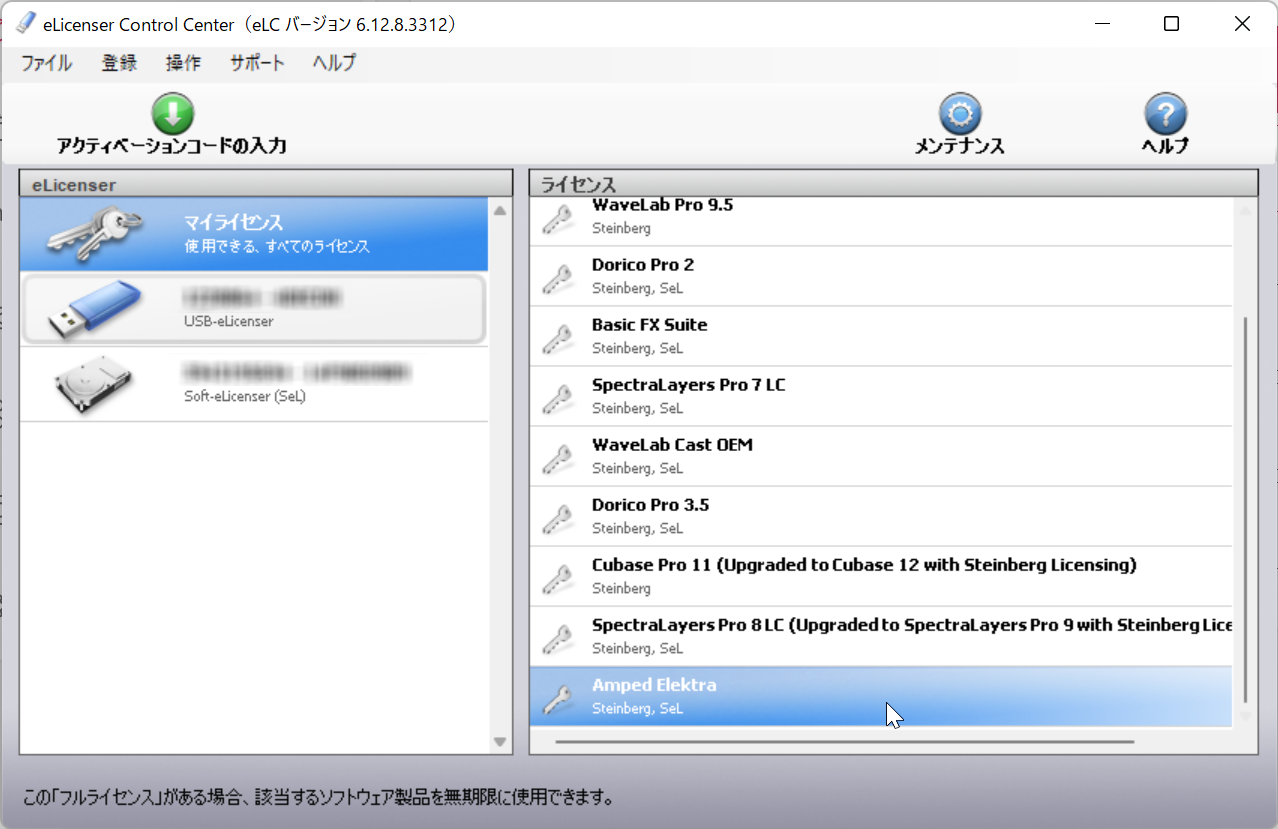Viewport: 1278px width, 829px height.
Task: Click the green activation code download icon
Action: point(172,114)
